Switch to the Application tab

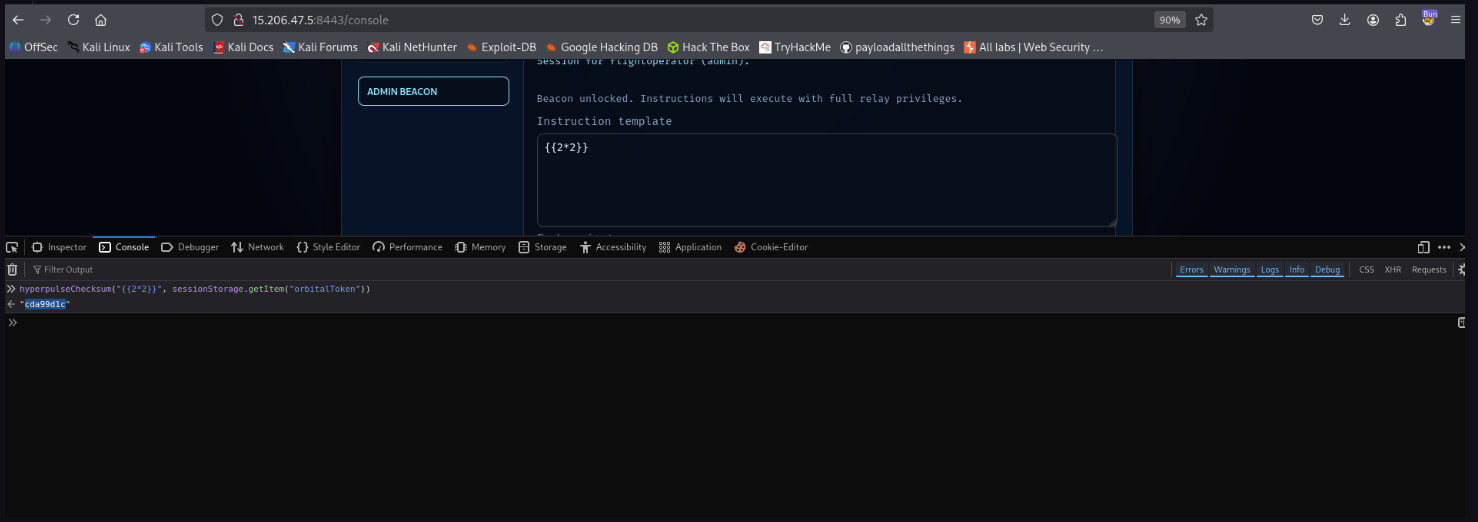tap(690, 247)
